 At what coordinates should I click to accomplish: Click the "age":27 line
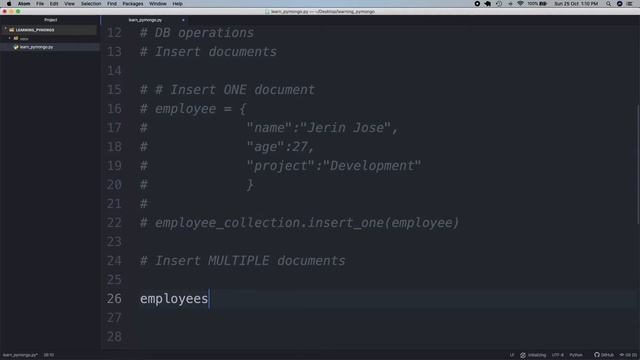pyautogui.click(x=280, y=147)
